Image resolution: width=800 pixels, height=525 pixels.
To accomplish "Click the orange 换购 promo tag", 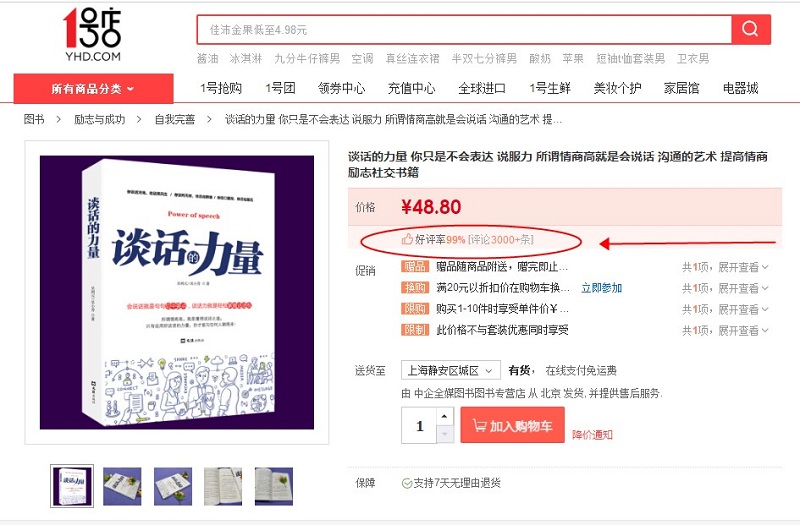I will tap(415, 288).
